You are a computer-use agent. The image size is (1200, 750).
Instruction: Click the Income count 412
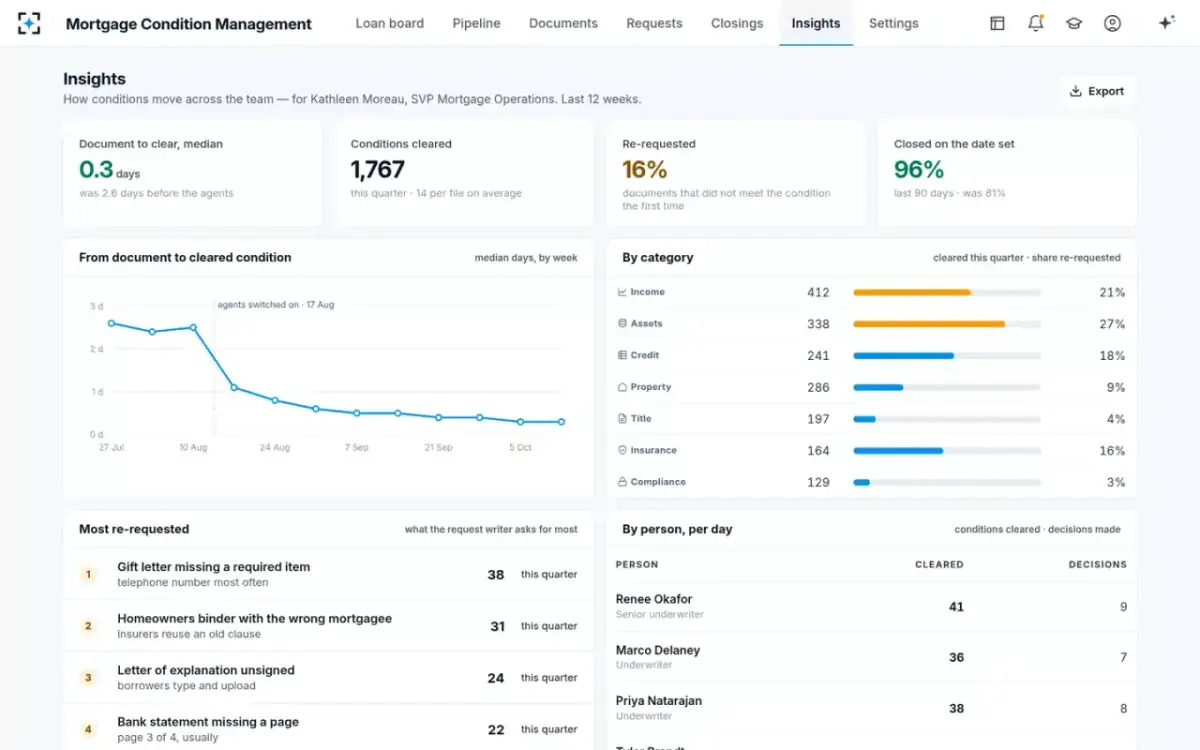[x=818, y=292]
